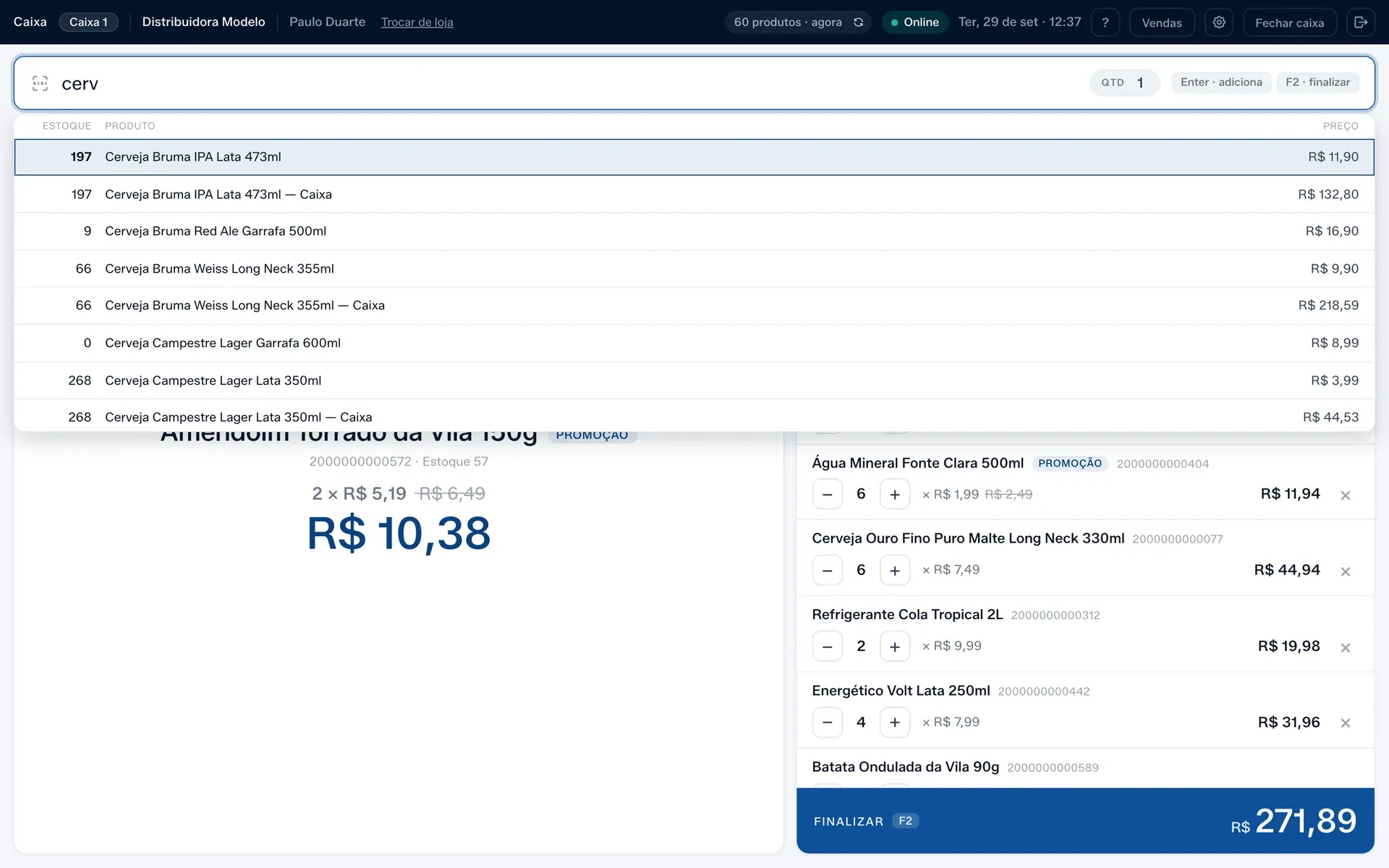Increase quantity of Refrigerante Cola Tropical
Screen dimensions: 1389x868
coord(895,647)
